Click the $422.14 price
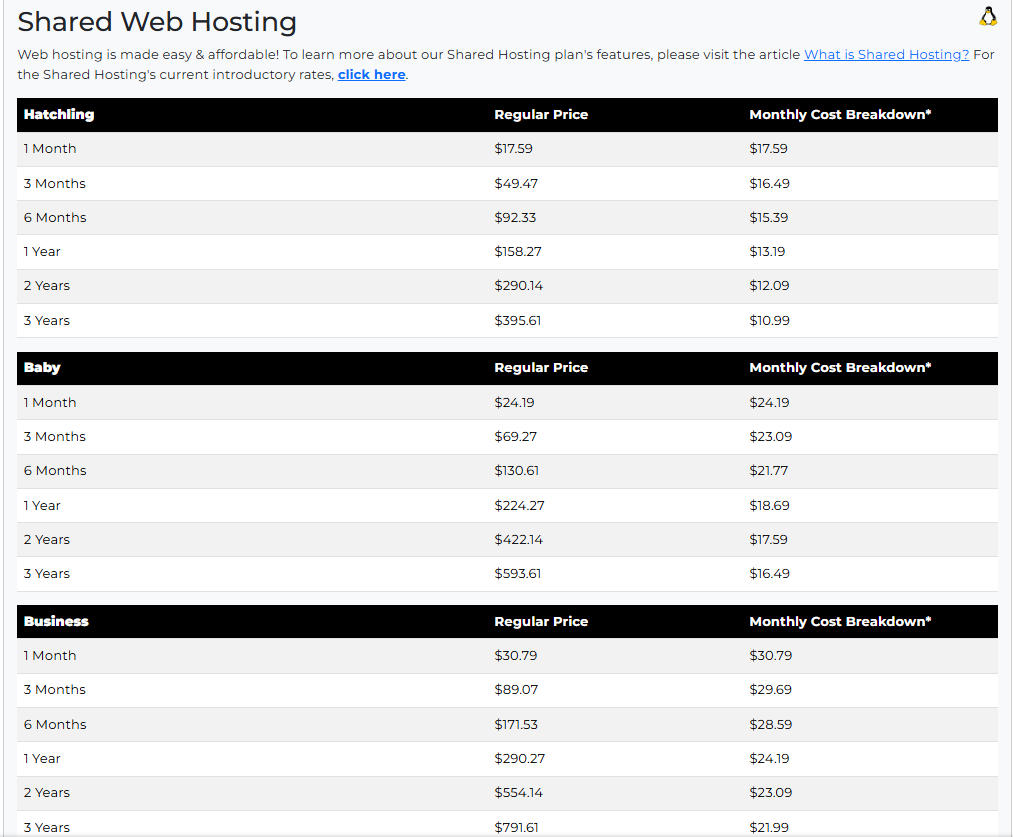Screen dimensions: 1013x837 [x=519, y=539]
